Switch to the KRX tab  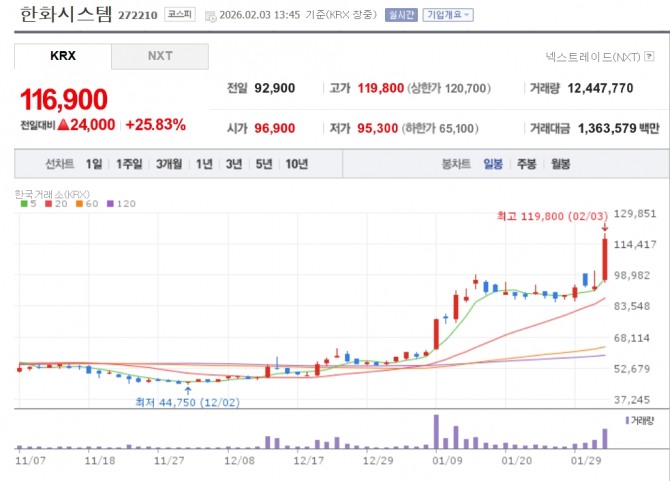pyautogui.click(x=63, y=56)
